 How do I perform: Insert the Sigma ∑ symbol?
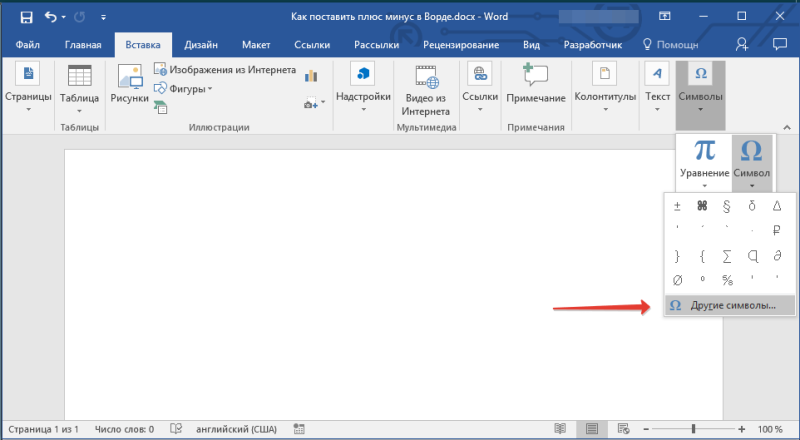coord(727,256)
